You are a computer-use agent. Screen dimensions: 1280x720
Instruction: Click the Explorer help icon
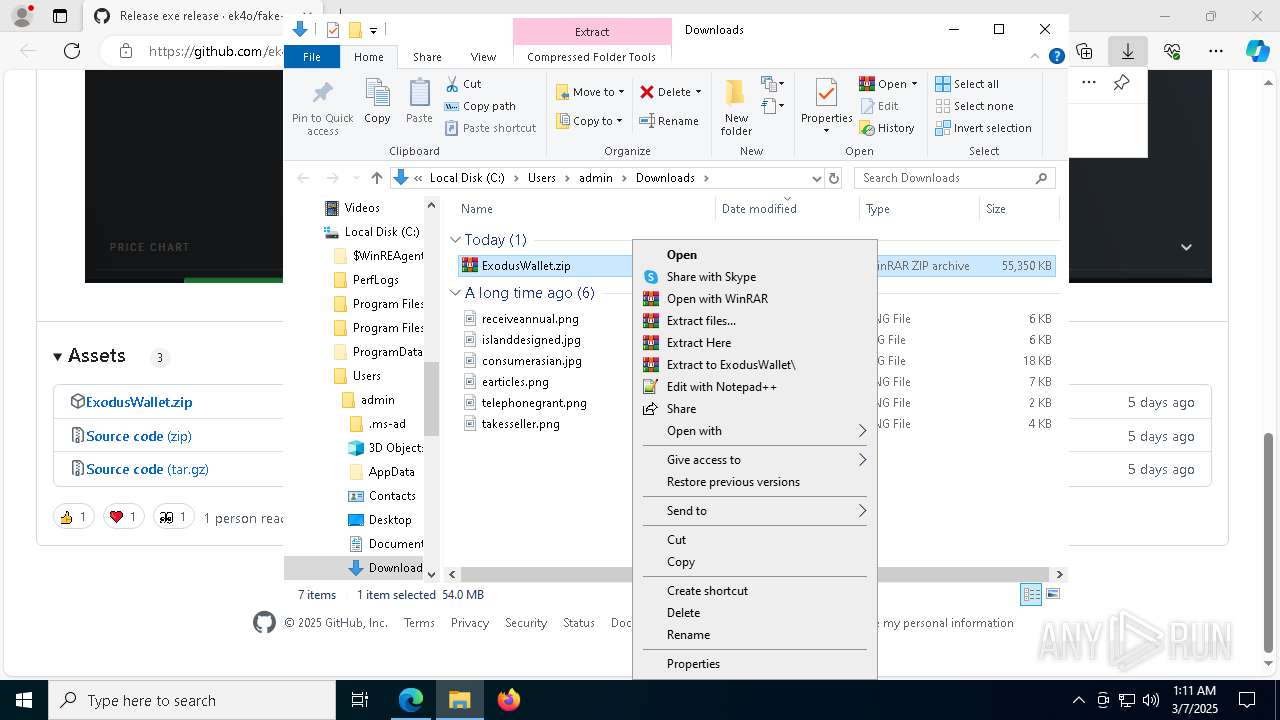[1056, 57]
